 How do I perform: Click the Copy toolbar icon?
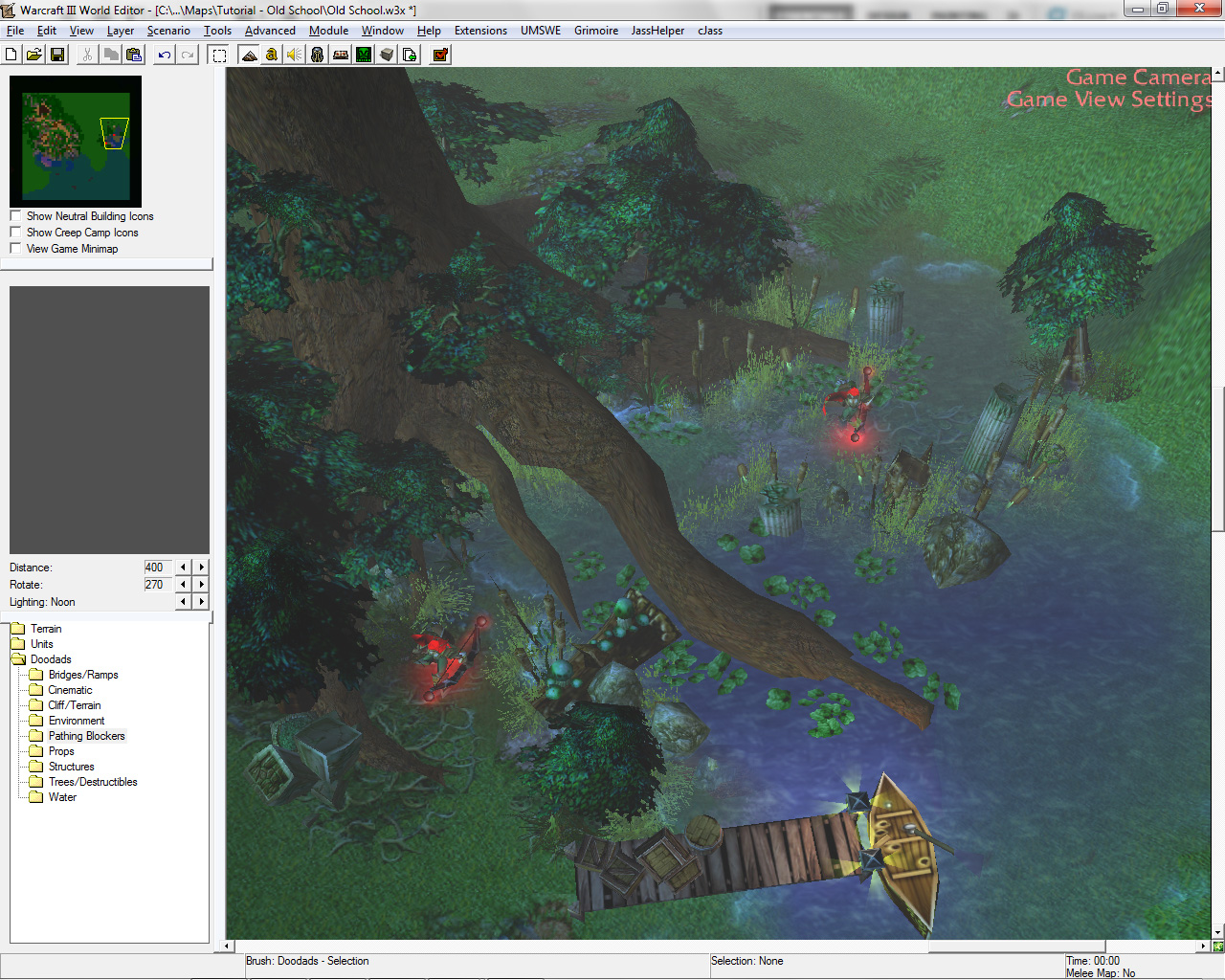[x=111, y=55]
